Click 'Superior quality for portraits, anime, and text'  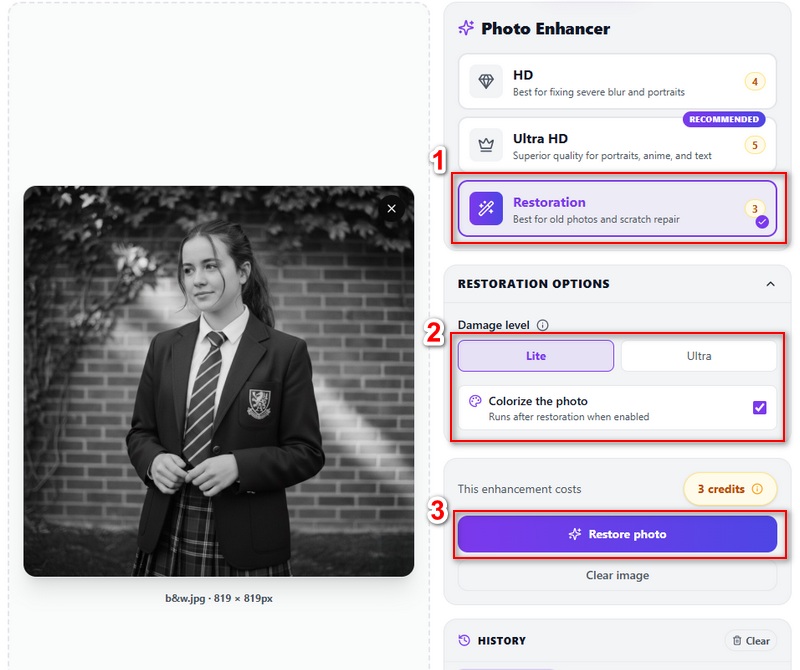coord(612,156)
